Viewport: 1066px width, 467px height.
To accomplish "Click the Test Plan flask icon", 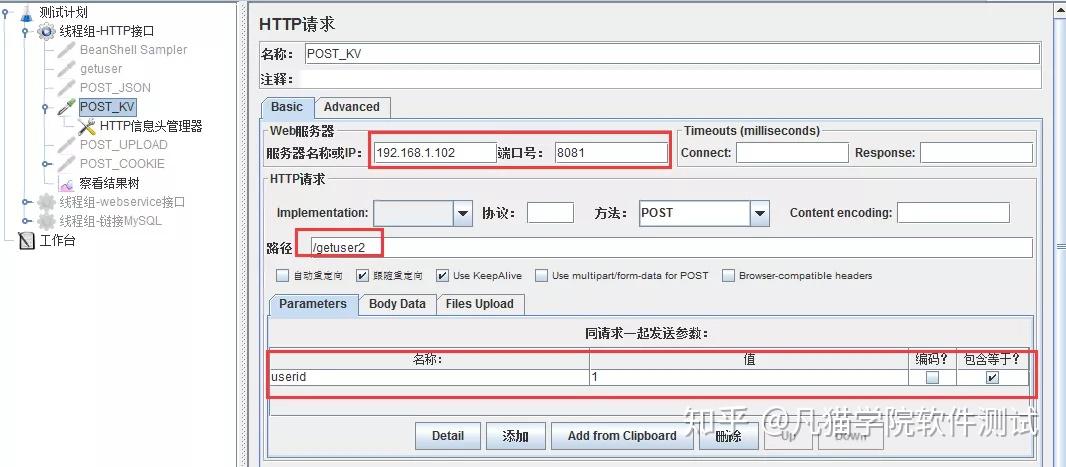I will [x=27, y=12].
